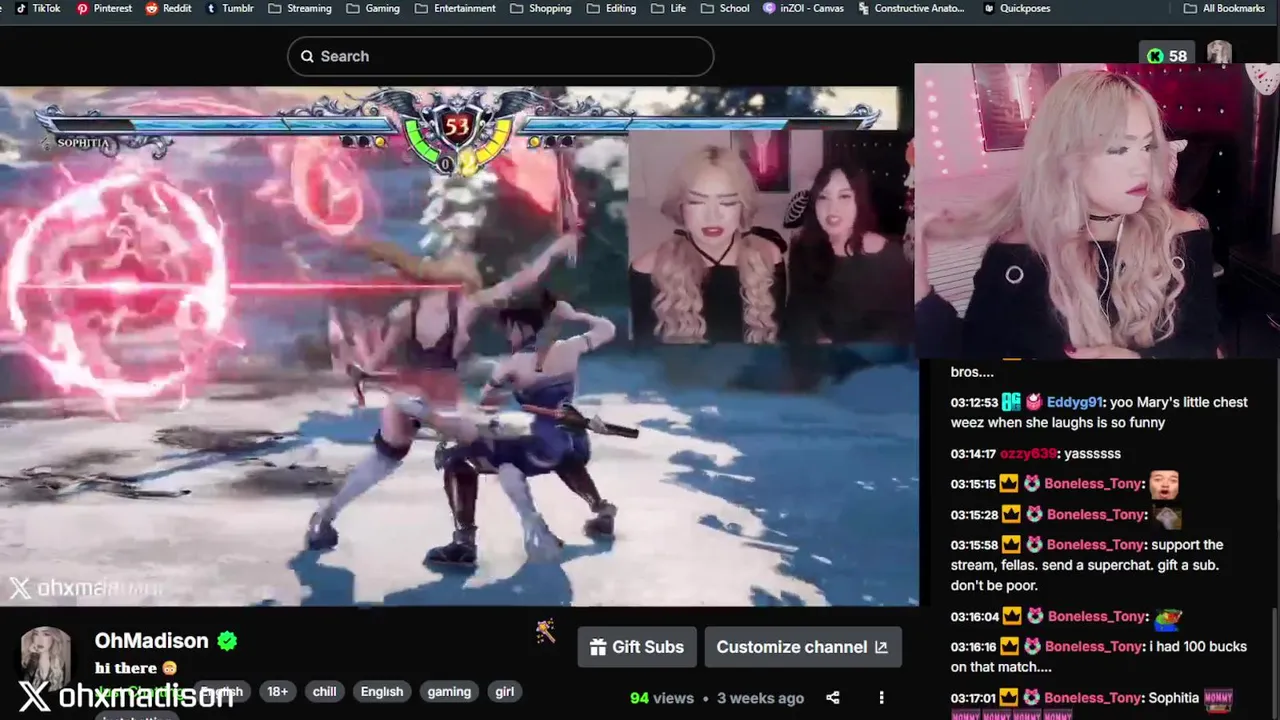
Task: Click the '94 views' text
Action: point(662,698)
